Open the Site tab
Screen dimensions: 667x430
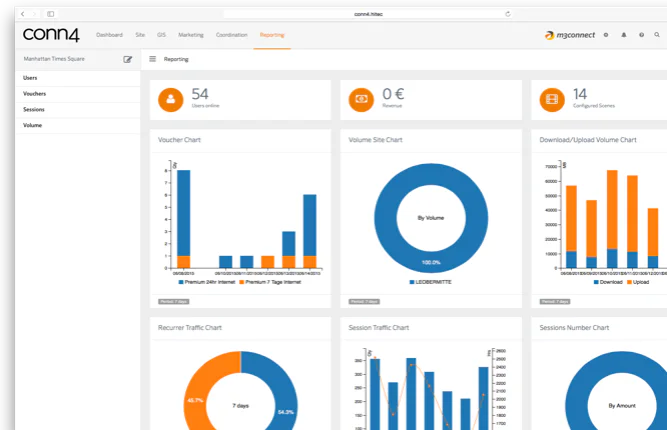pyautogui.click(x=140, y=35)
